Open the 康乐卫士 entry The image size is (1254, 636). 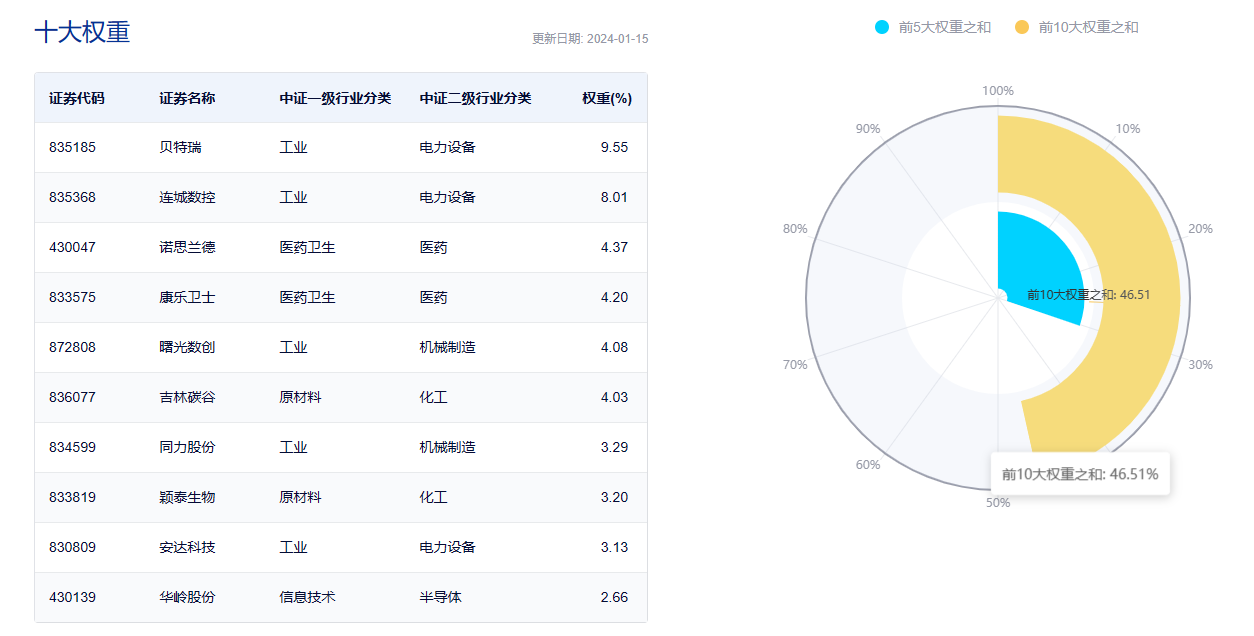[187, 297]
